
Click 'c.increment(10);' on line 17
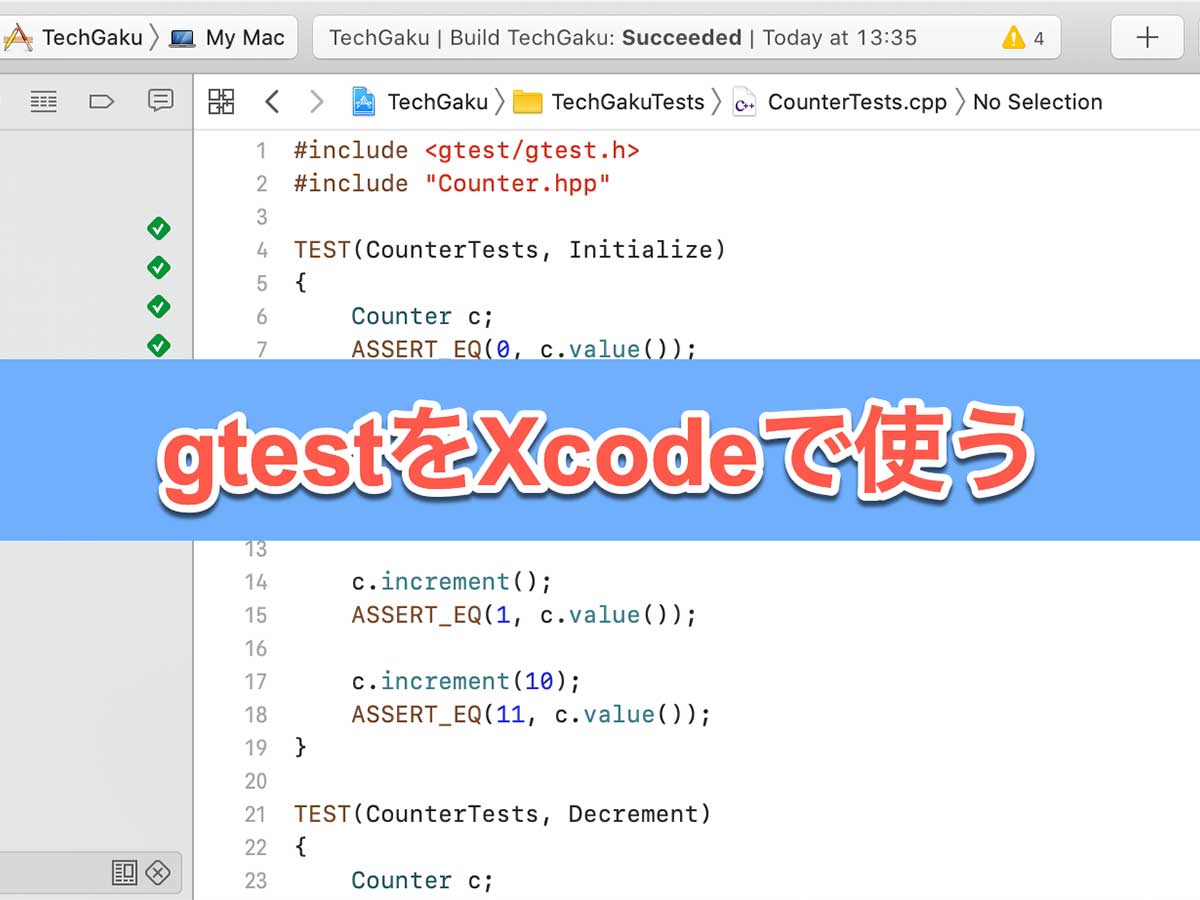[466, 682]
